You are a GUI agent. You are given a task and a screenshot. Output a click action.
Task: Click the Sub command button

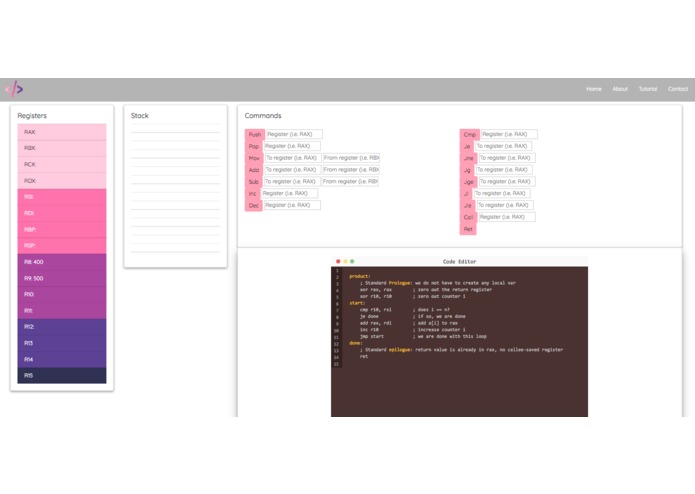[254, 182]
